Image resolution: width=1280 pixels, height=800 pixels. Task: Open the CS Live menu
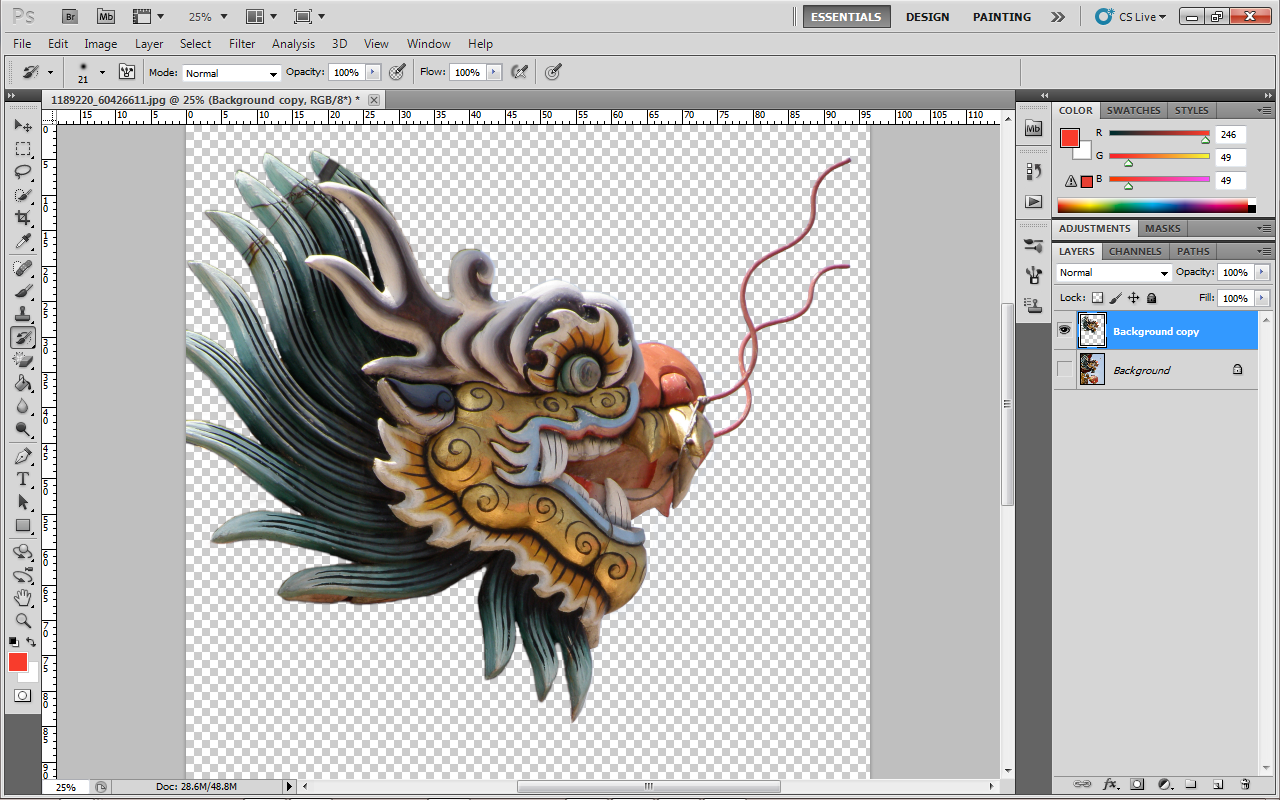click(1132, 17)
